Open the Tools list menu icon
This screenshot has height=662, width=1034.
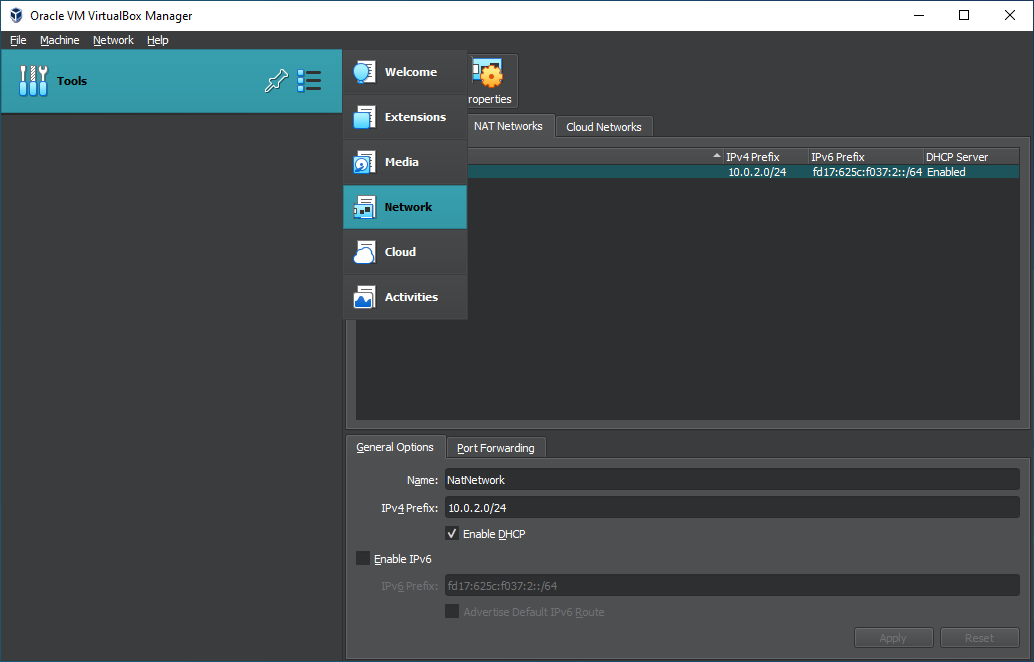click(309, 81)
